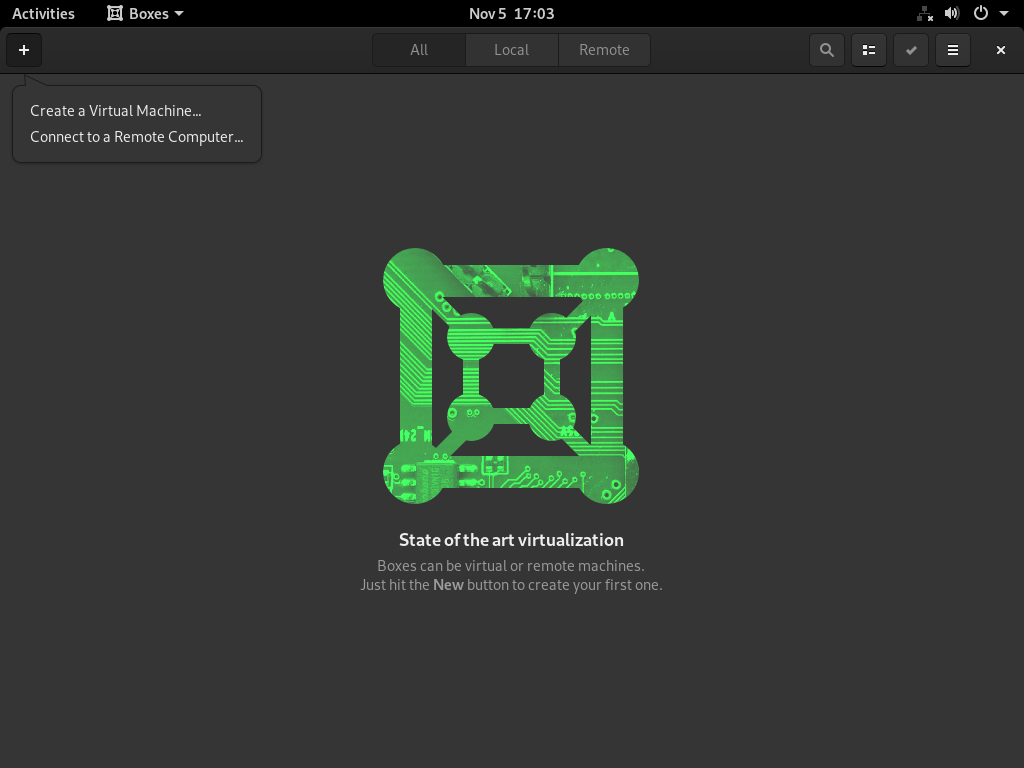Click 'Boxes can be virtual or remote machines.' text
The height and width of the screenshot is (768, 1024).
511,566
